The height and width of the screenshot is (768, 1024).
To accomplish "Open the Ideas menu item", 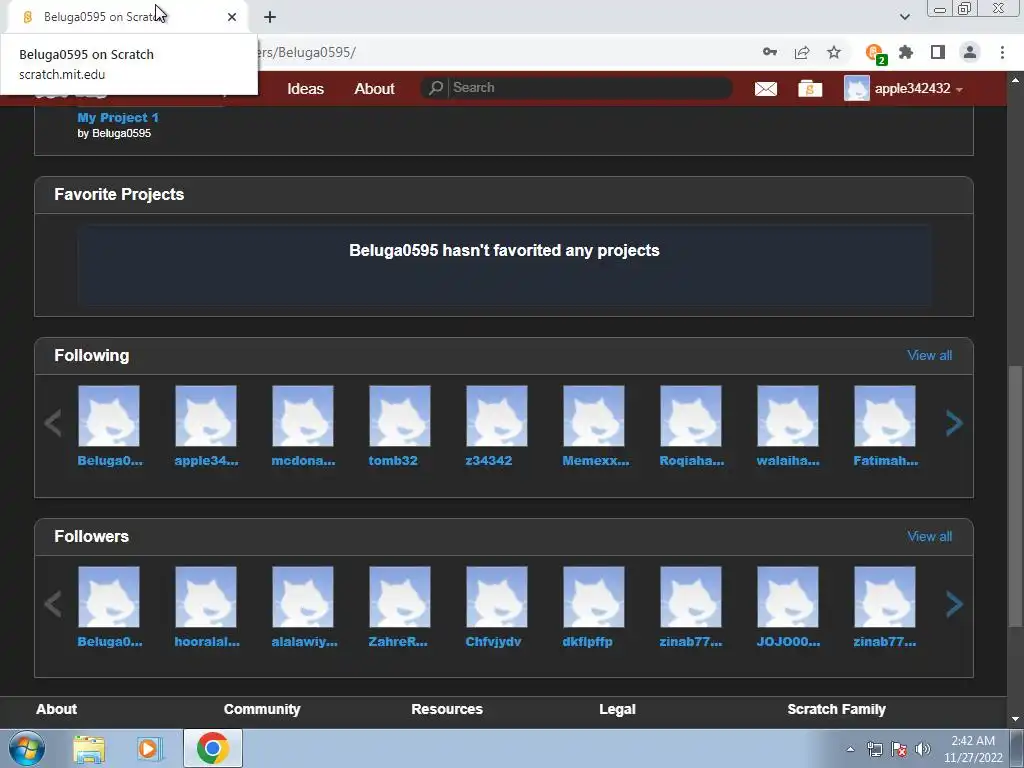I will [306, 89].
